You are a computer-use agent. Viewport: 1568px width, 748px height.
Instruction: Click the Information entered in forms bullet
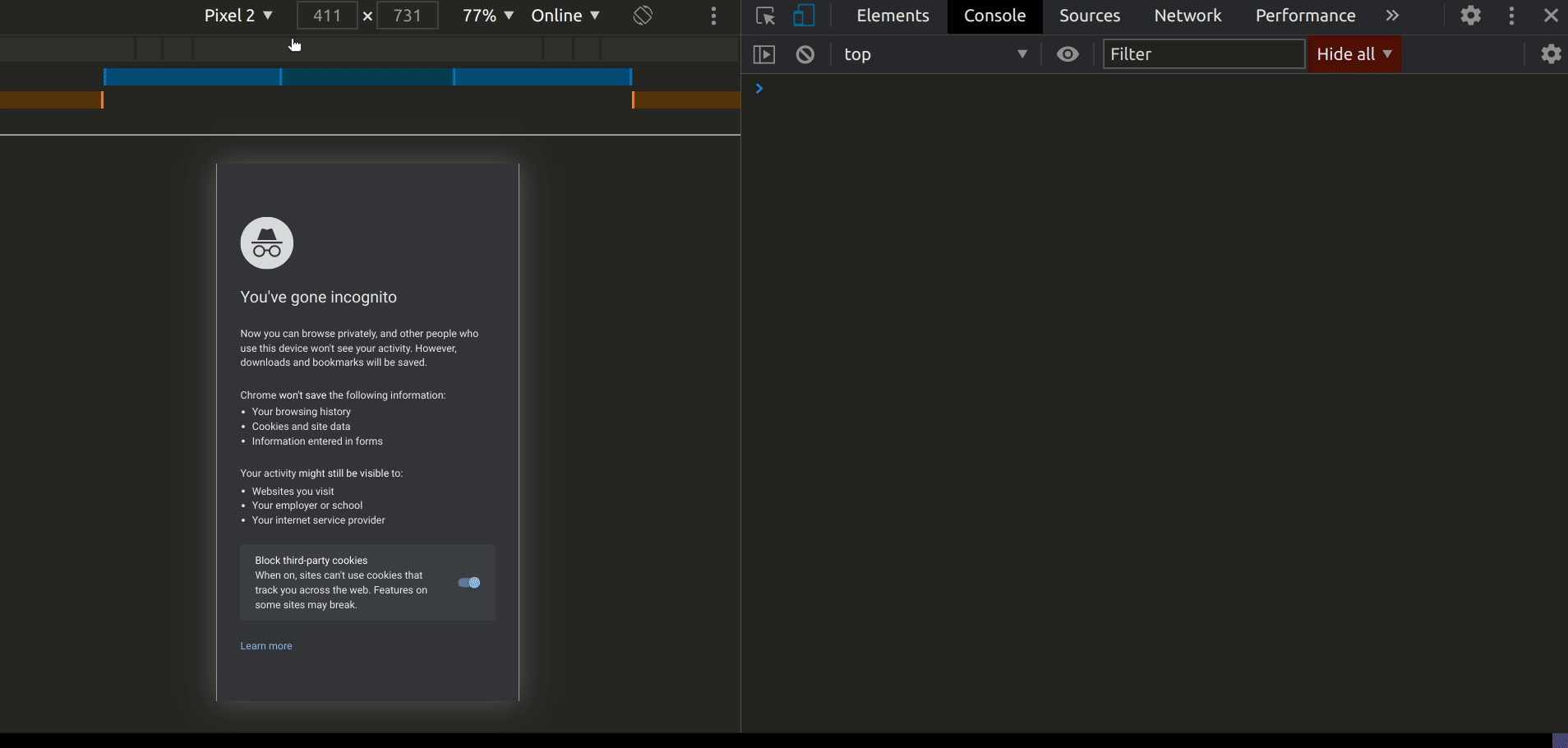click(x=317, y=441)
